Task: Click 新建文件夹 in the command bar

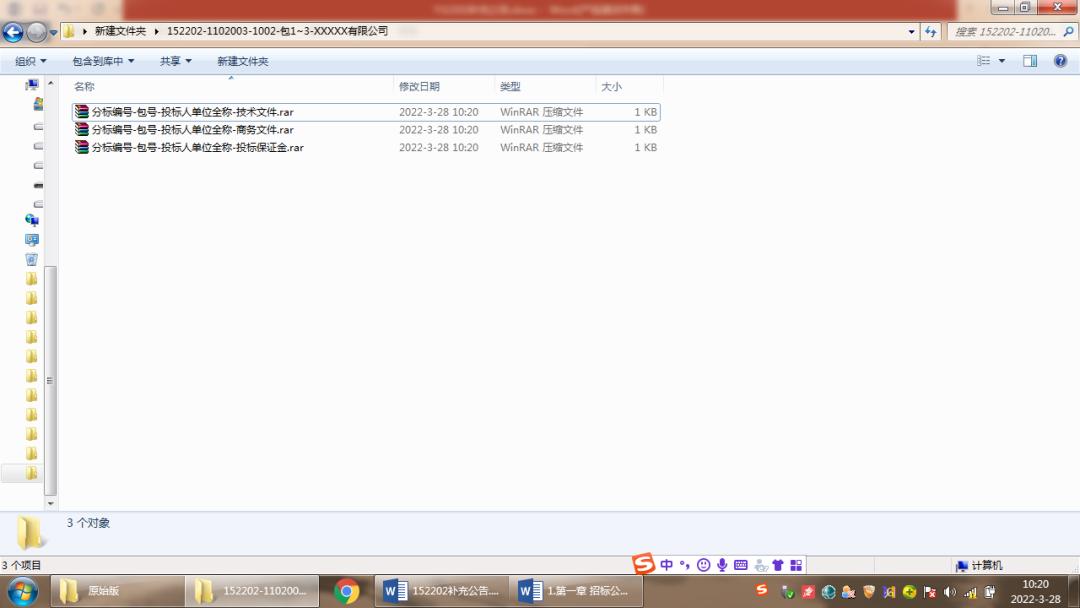Action: coord(242,61)
